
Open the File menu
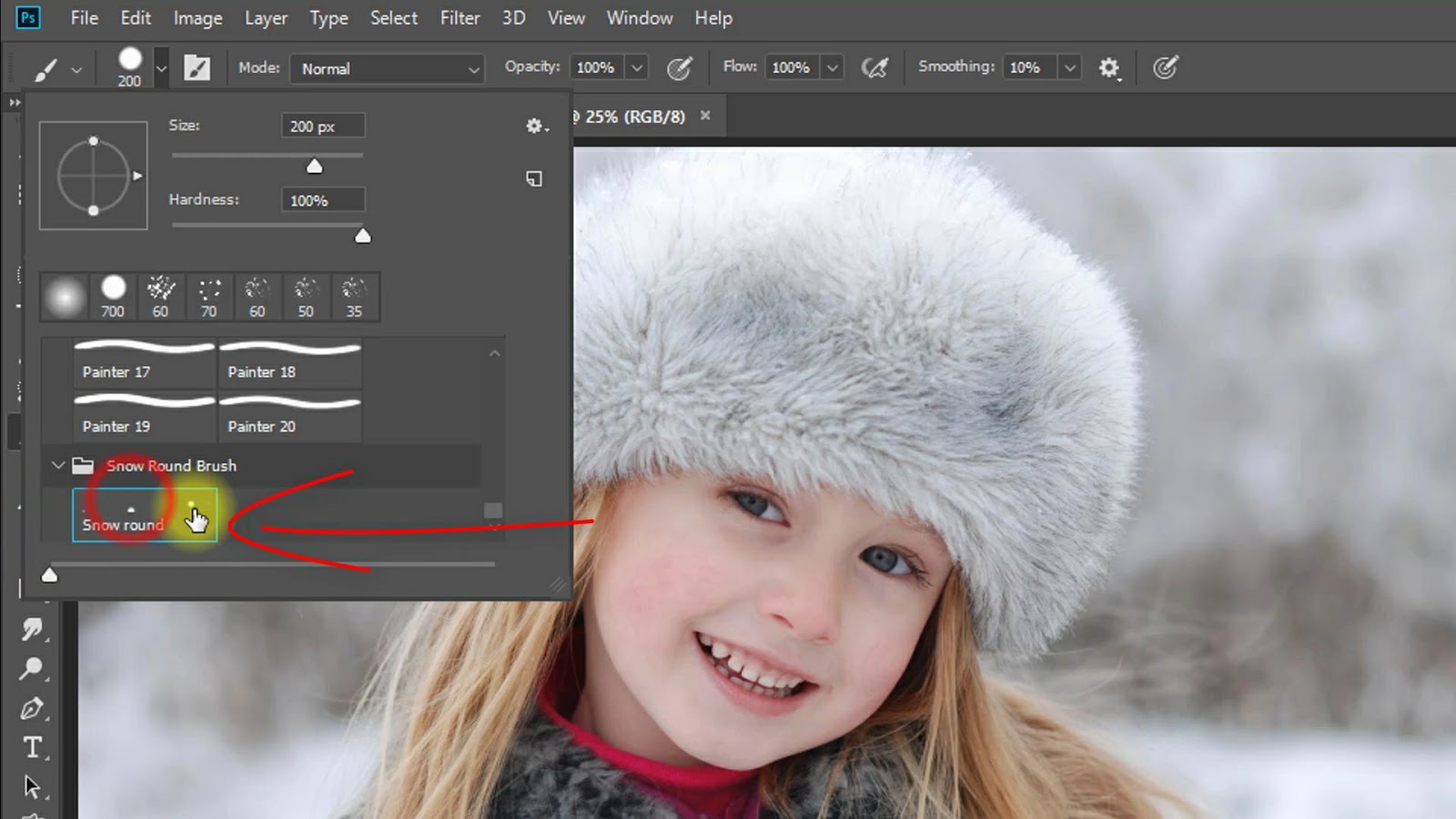coord(84,17)
